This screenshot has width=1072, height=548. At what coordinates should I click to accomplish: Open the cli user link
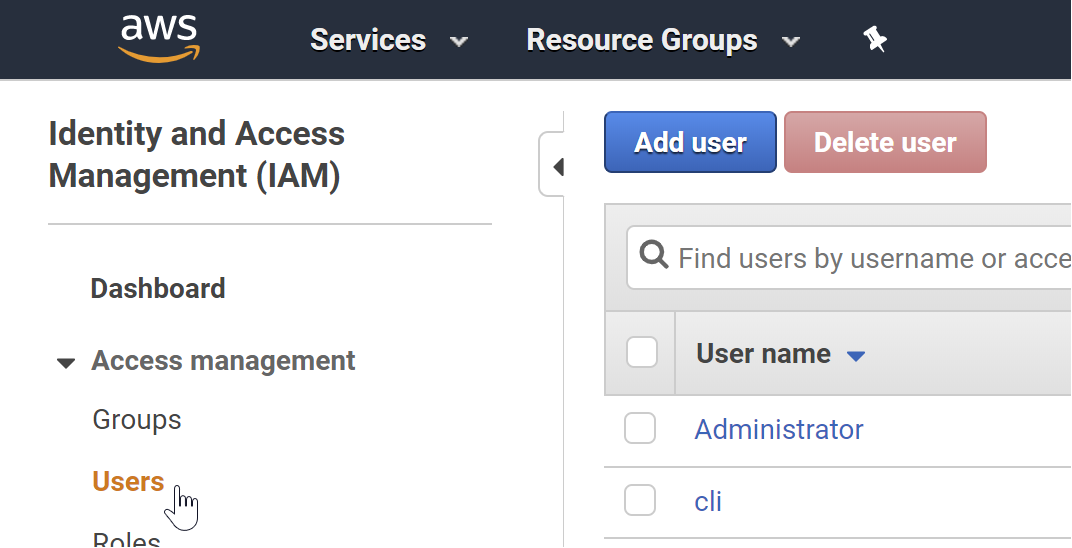click(708, 500)
